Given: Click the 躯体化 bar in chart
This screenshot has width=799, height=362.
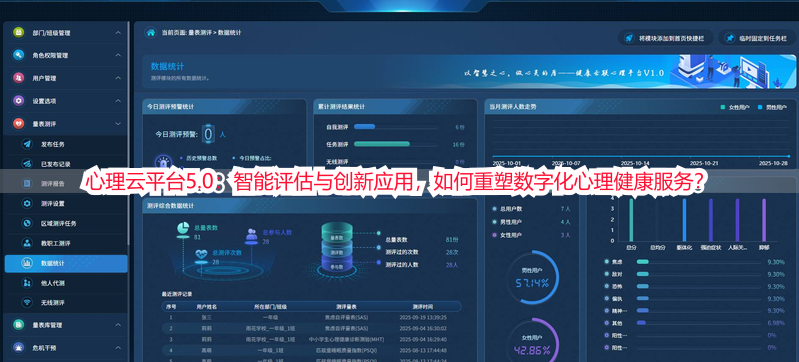Looking at the screenshot, I should [684, 220].
